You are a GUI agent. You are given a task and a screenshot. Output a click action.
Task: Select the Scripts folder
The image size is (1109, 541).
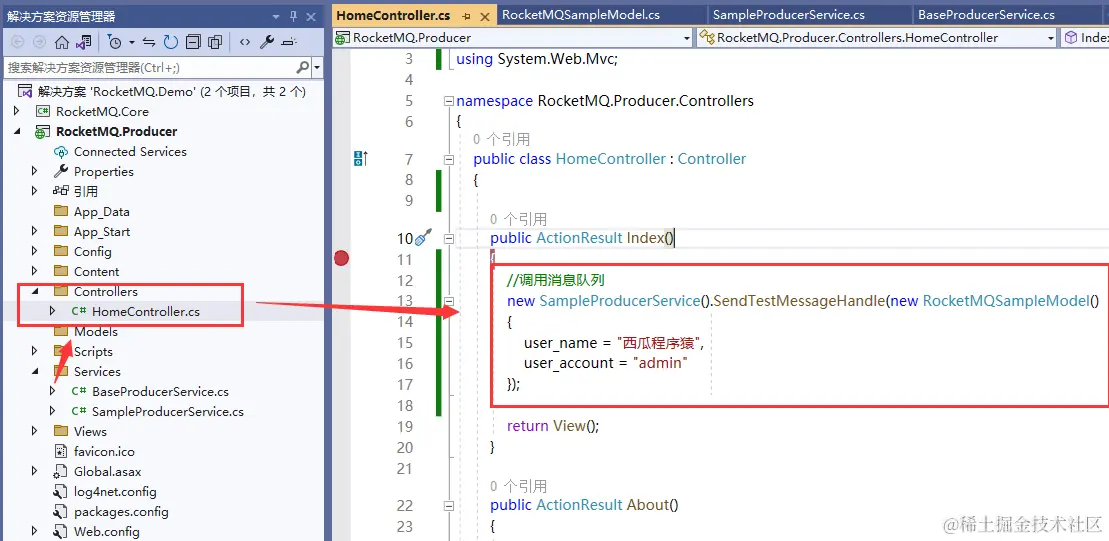93,351
